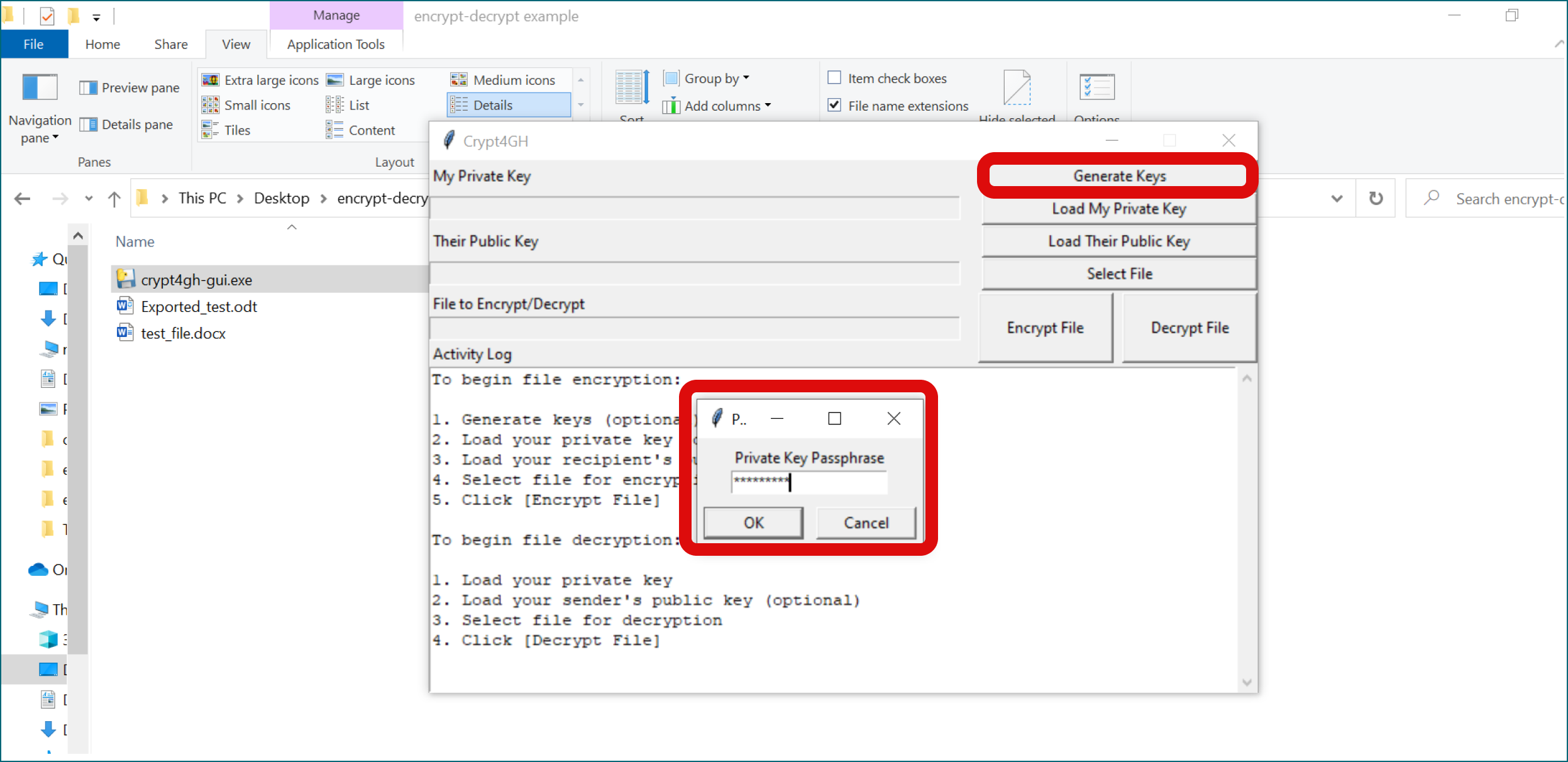Click the My Private Key field
Image resolution: width=1568 pixels, height=762 pixels.
(695, 209)
